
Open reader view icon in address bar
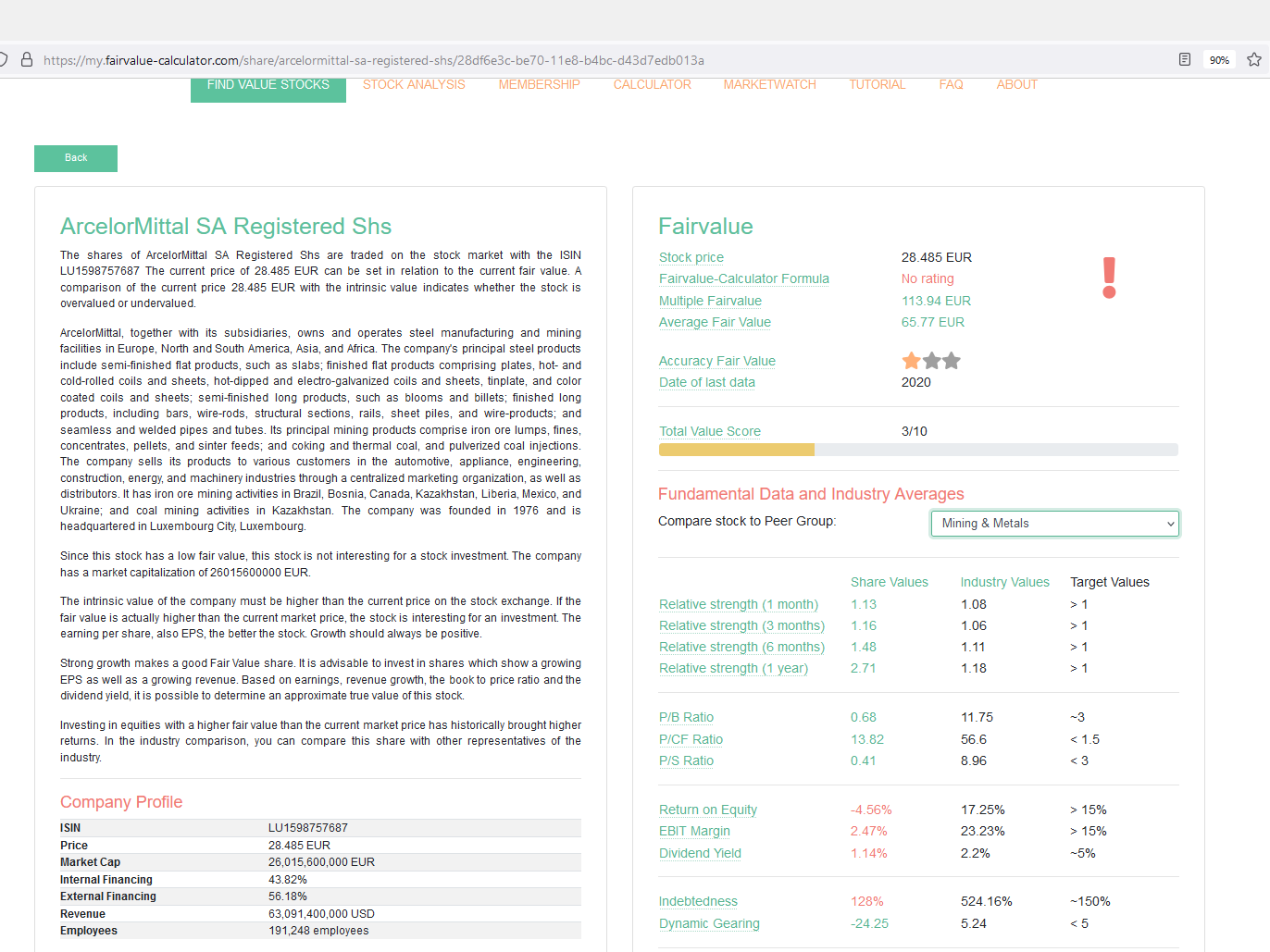[x=1185, y=59]
